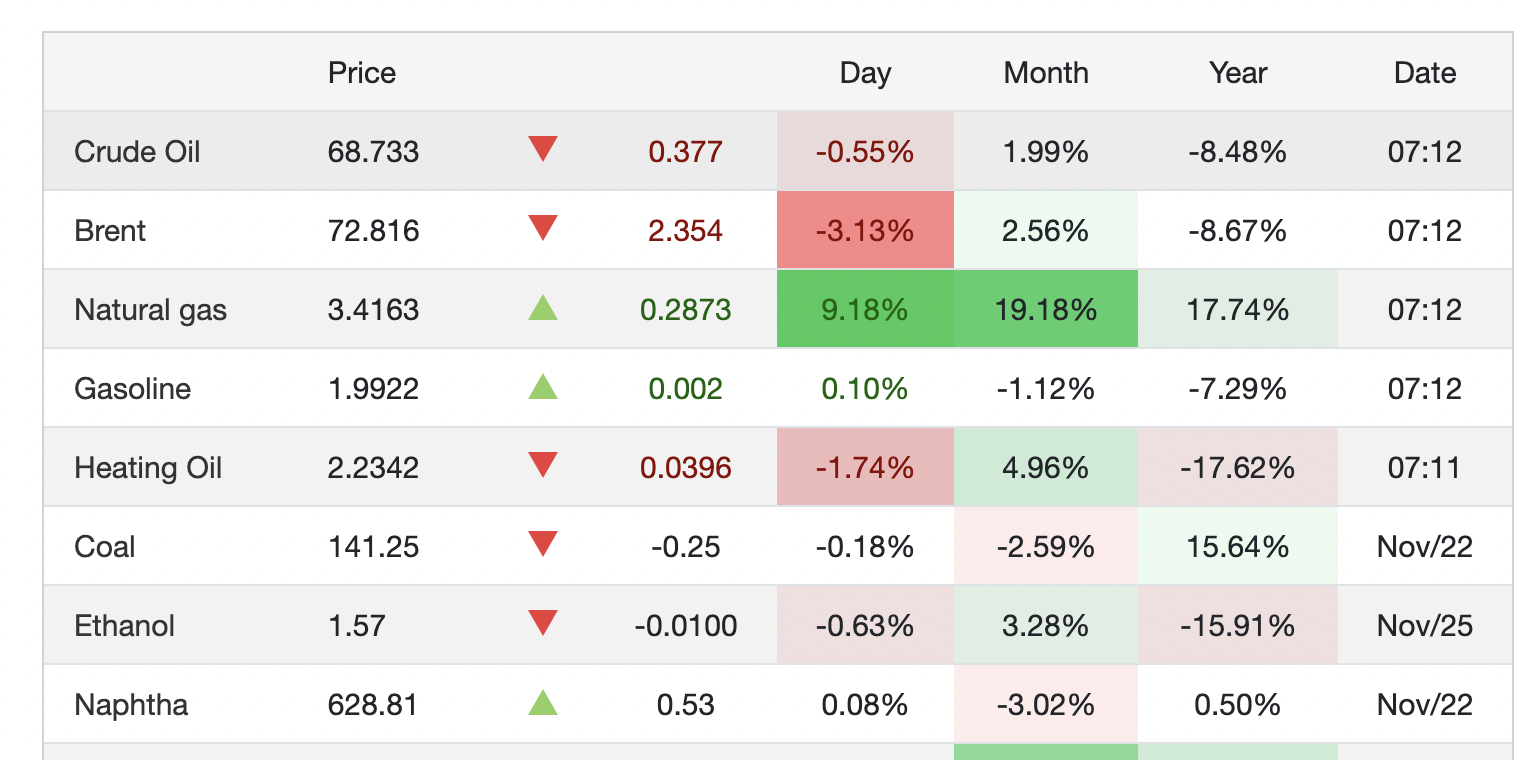Click the Naphtha year change 0.50%
The height and width of the screenshot is (760, 1520).
pyautogui.click(x=1238, y=705)
